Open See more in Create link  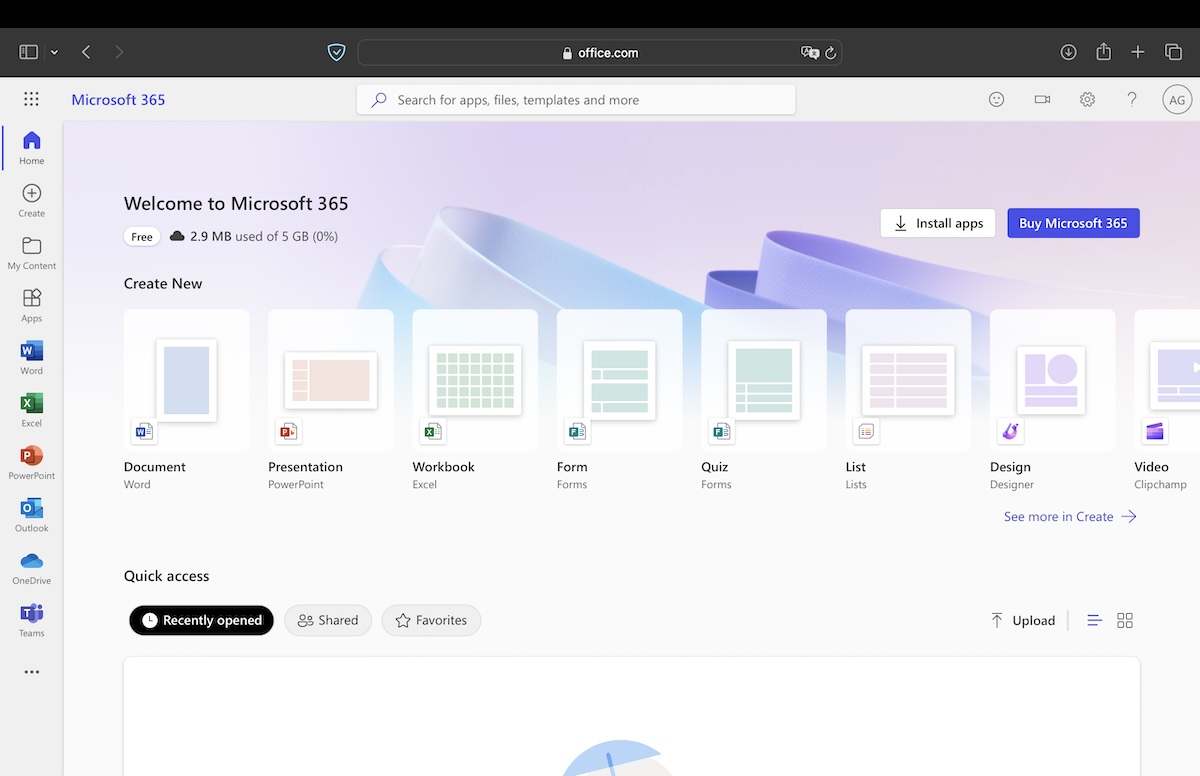tap(1070, 516)
